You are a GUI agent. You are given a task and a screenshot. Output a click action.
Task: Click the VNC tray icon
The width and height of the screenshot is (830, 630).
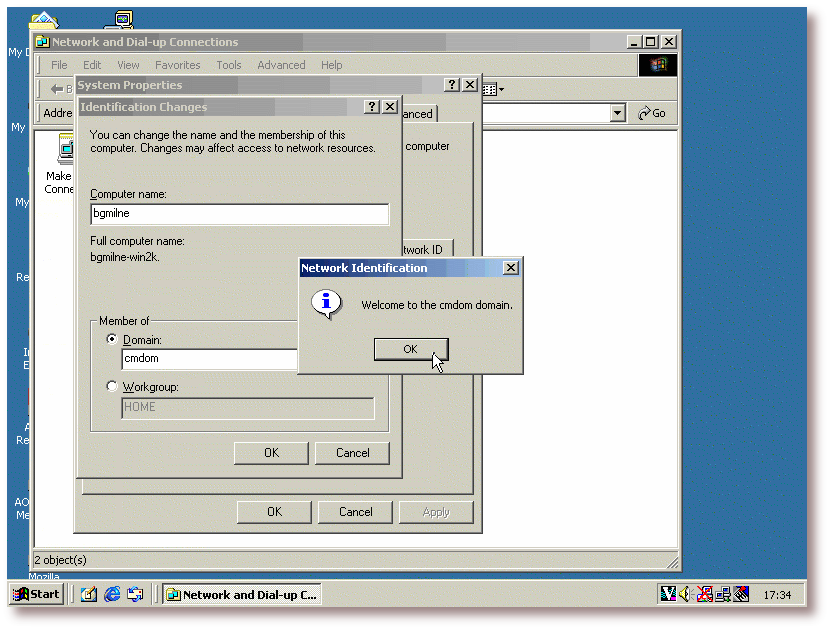click(x=668, y=594)
